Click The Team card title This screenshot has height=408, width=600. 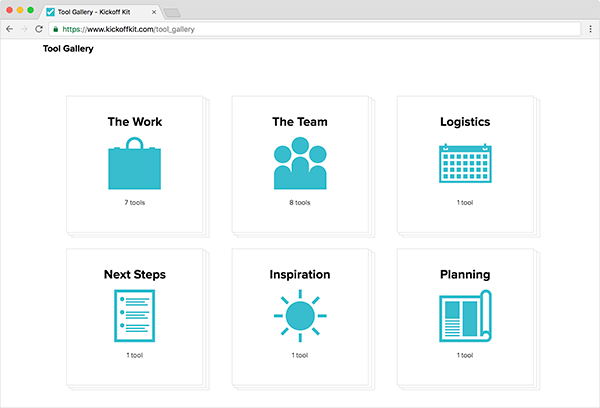pos(300,122)
